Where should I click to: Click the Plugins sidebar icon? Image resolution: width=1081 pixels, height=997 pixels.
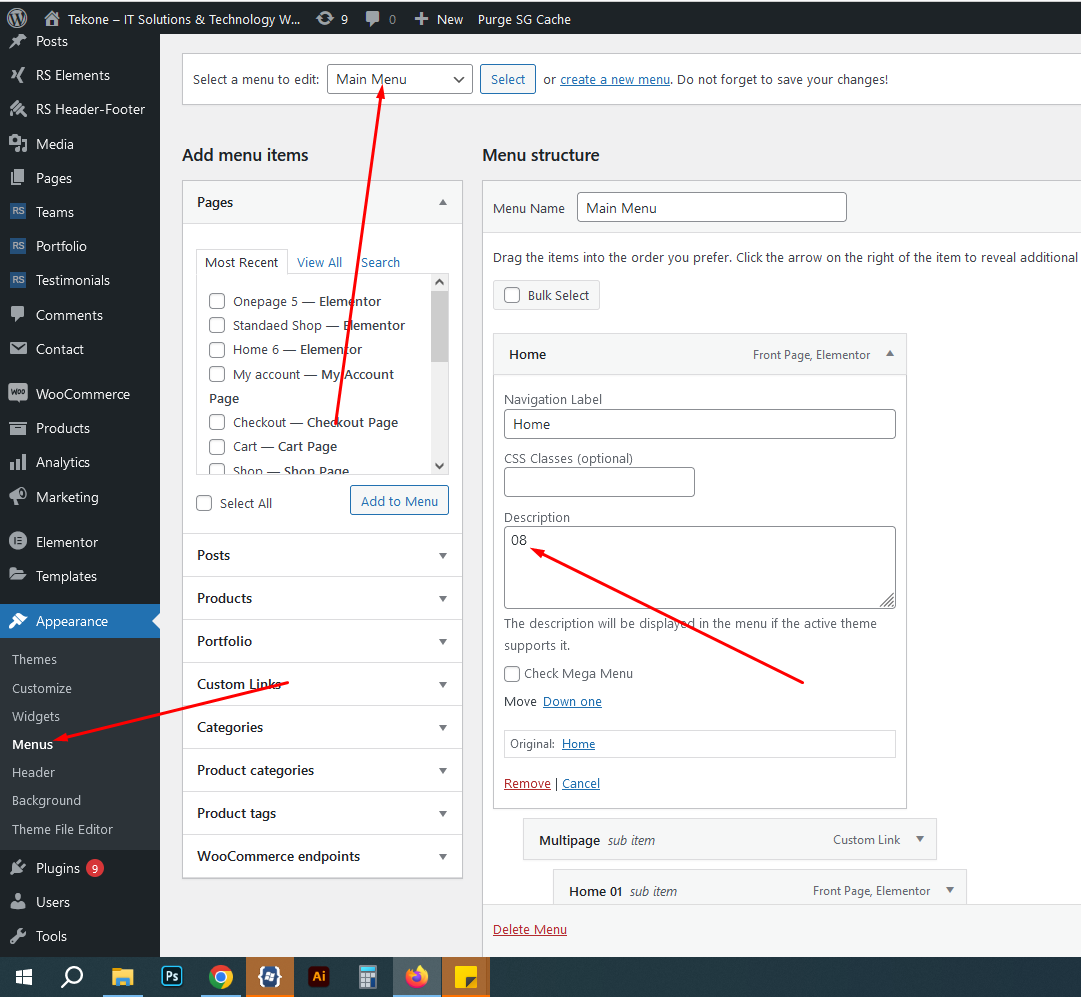tap(18, 867)
